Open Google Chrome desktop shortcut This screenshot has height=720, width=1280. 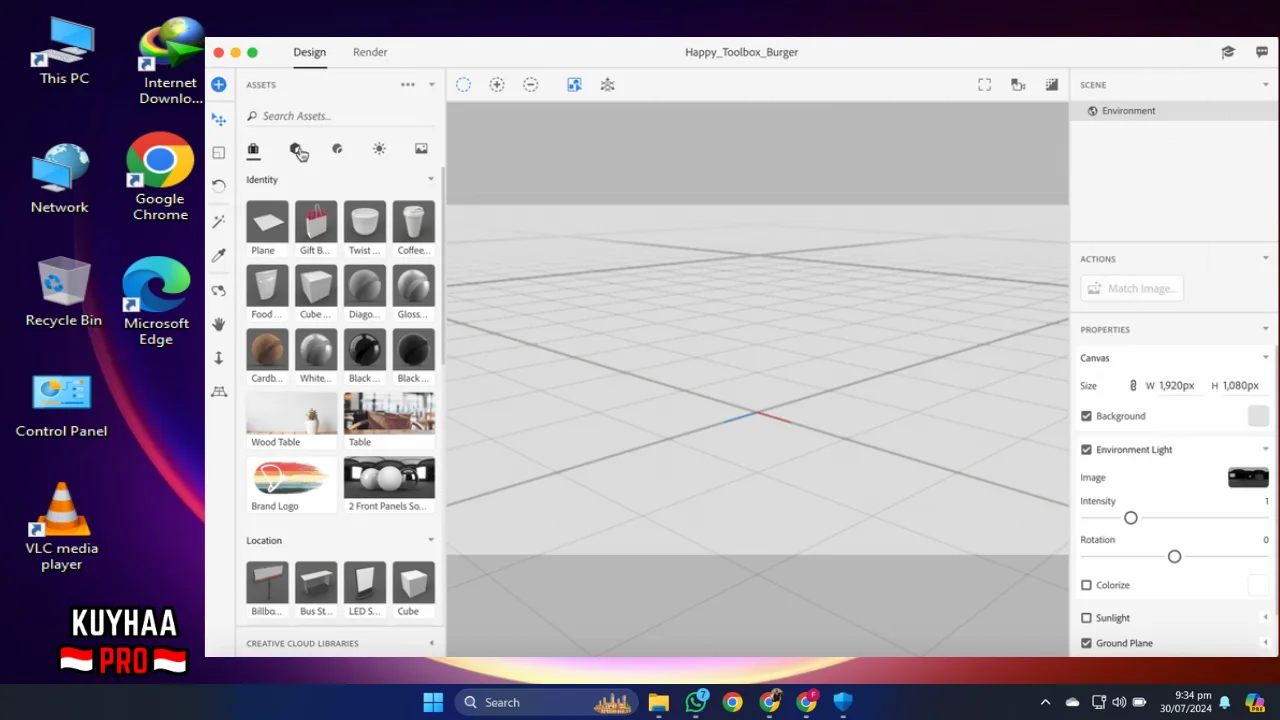[160, 176]
